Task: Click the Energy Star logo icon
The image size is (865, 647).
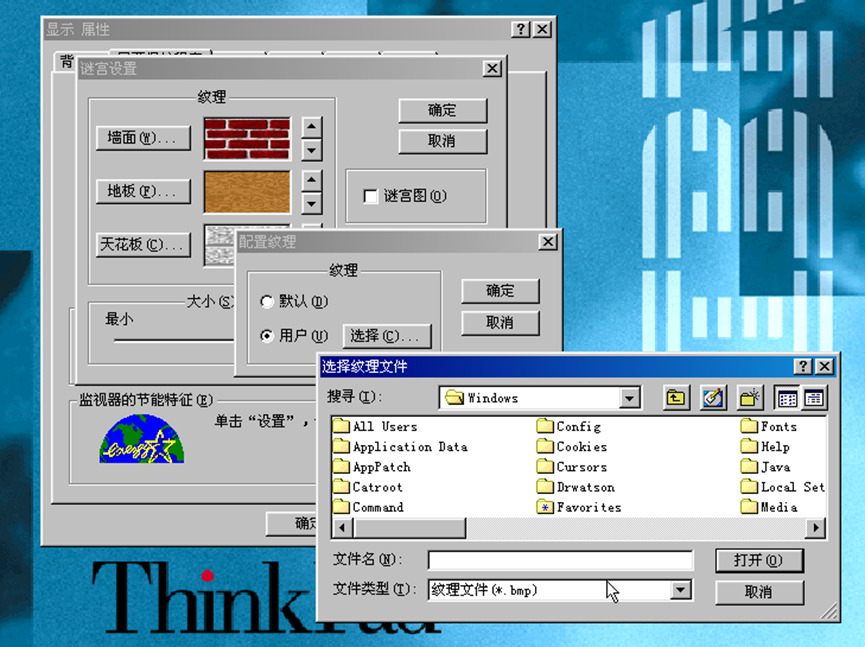Action: 142,439
